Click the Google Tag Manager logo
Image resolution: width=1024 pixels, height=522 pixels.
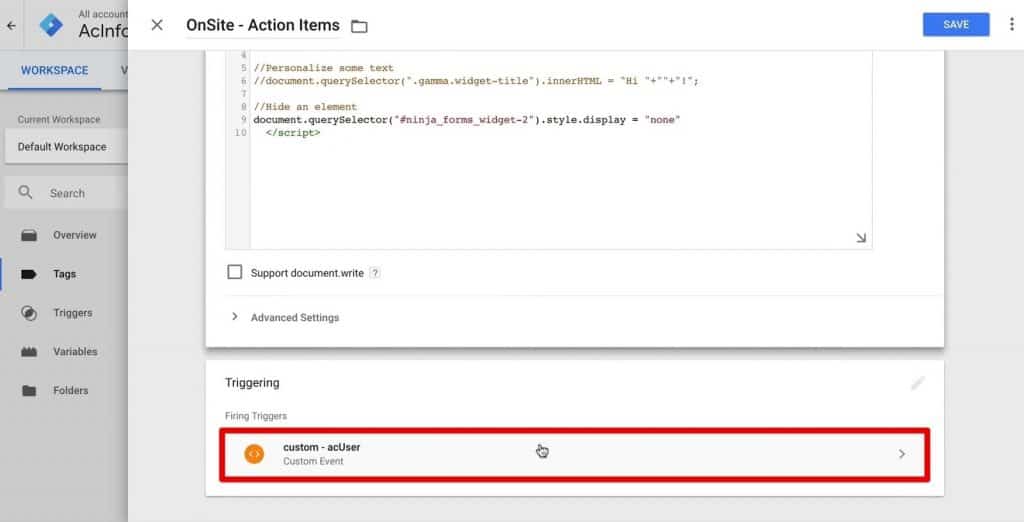click(x=51, y=25)
